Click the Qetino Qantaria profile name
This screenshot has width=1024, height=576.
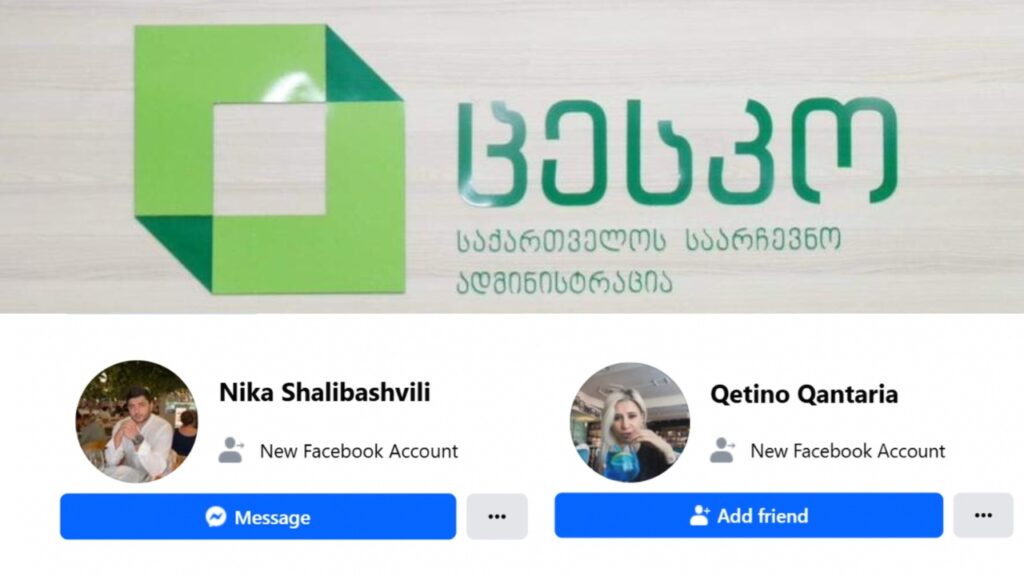pyautogui.click(x=804, y=394)
